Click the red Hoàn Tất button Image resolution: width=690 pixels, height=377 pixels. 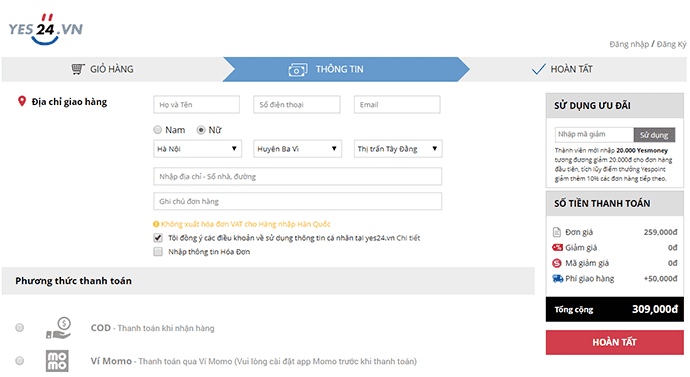click(x=615, y=342)
